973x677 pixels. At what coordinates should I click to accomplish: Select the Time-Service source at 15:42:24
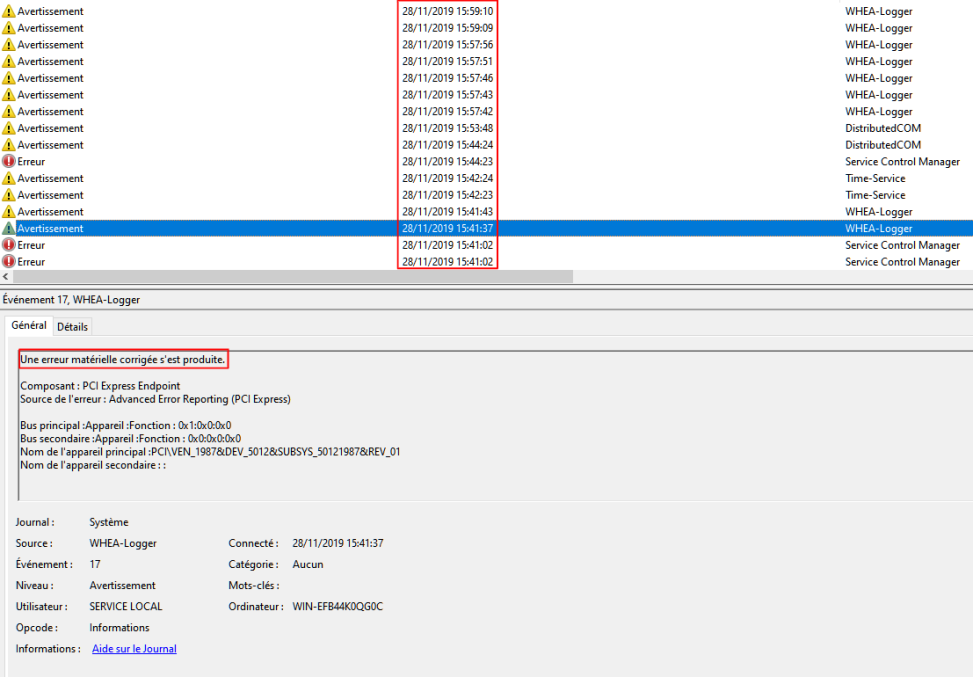point(875,179)
